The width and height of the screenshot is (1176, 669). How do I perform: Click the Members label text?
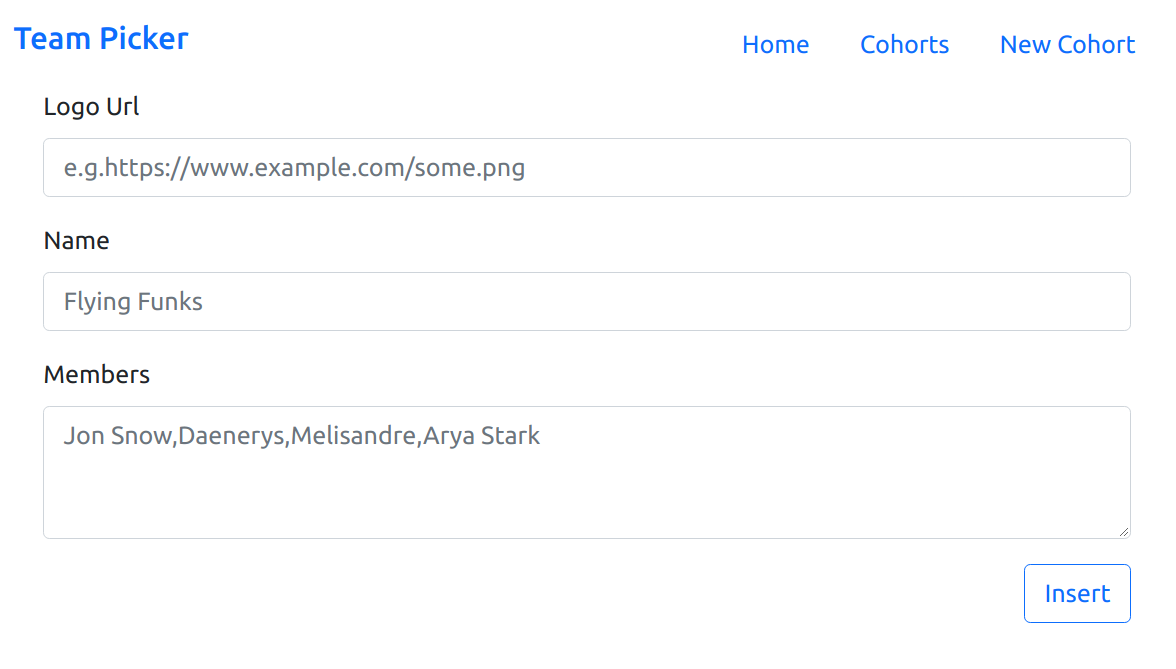point(97,374)
